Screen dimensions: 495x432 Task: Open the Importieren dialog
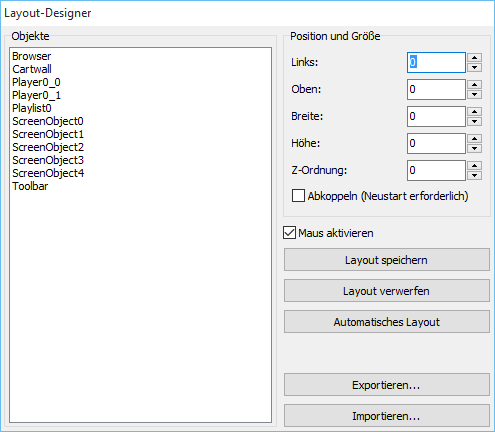387,416
